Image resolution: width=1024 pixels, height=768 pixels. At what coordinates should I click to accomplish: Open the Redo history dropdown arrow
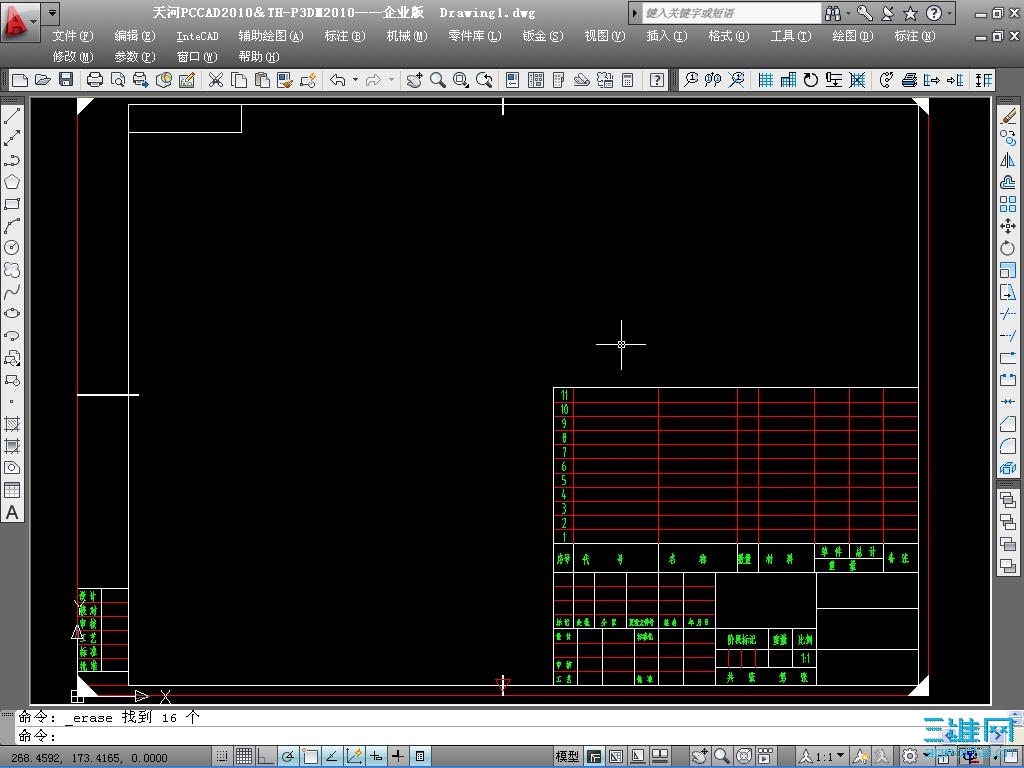(391, 80)
